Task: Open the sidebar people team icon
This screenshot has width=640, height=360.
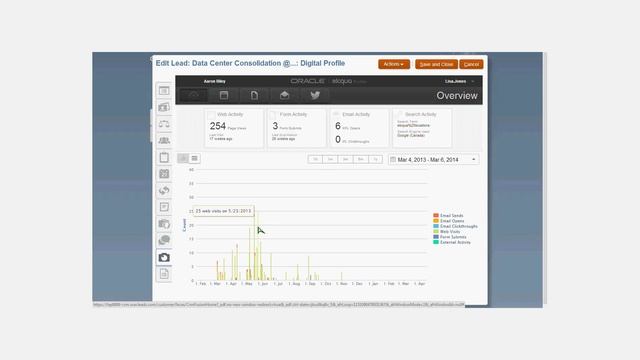Action: point(164,140)
